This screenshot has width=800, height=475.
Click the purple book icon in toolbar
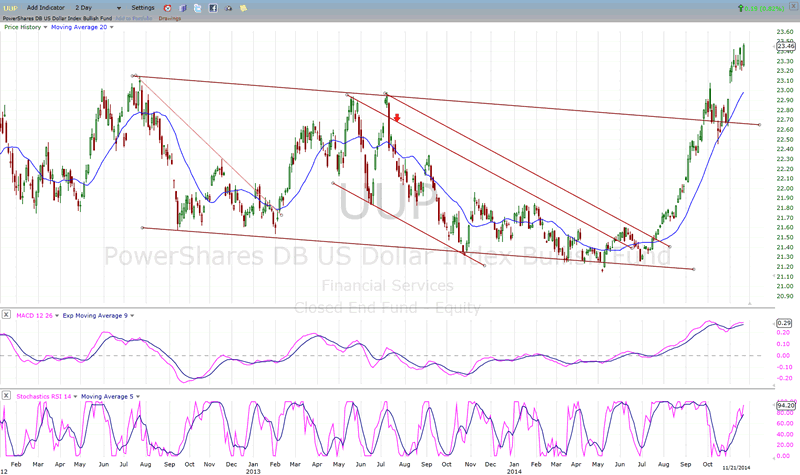click(x=183, y=8)
